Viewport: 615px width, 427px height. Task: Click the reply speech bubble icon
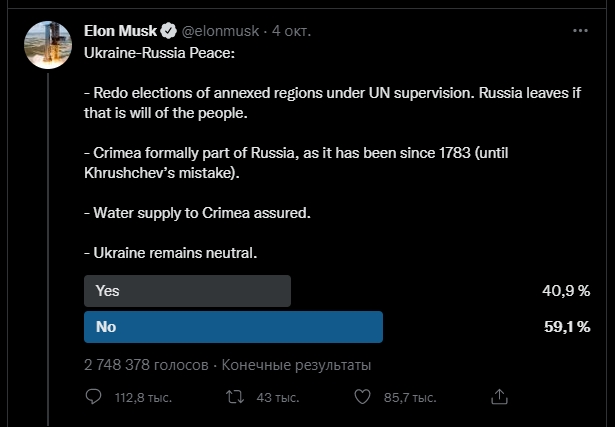tap(93, 398)
